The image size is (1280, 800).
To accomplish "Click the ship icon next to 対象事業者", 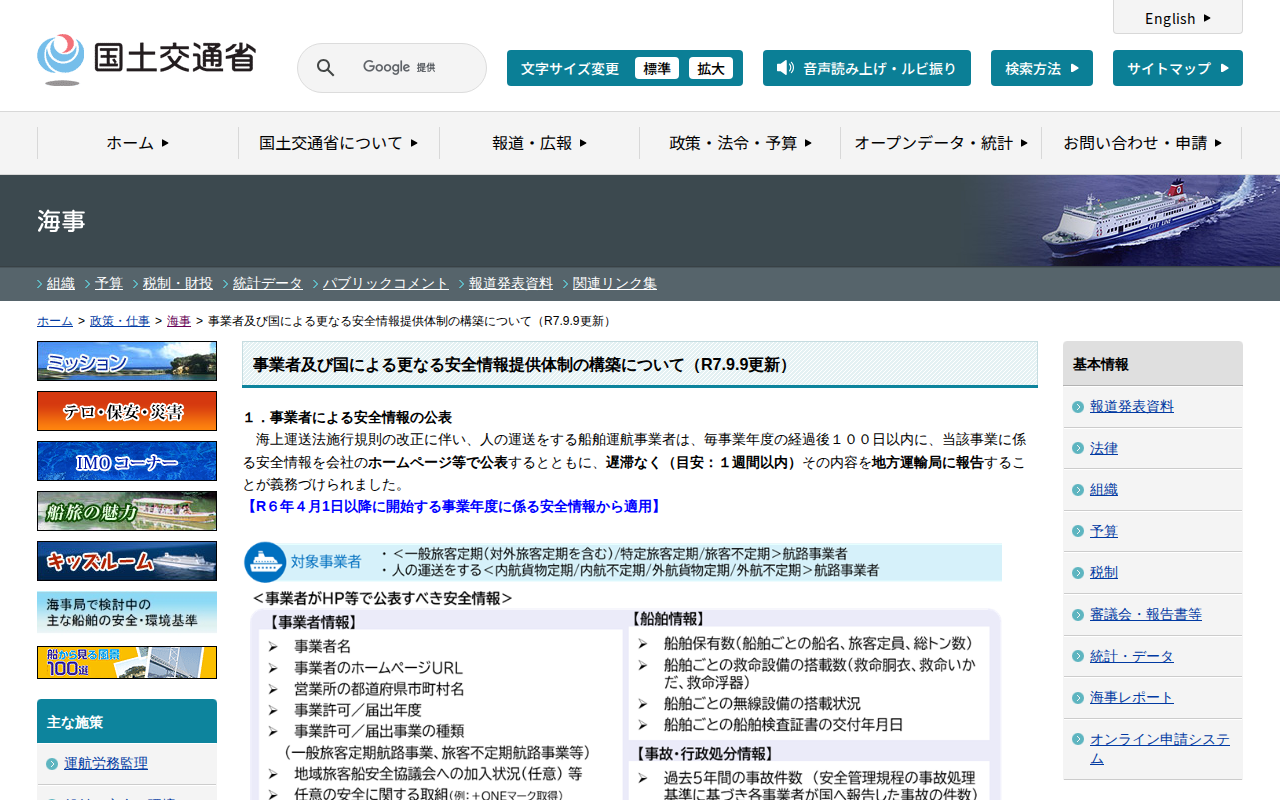I will 265,562.
